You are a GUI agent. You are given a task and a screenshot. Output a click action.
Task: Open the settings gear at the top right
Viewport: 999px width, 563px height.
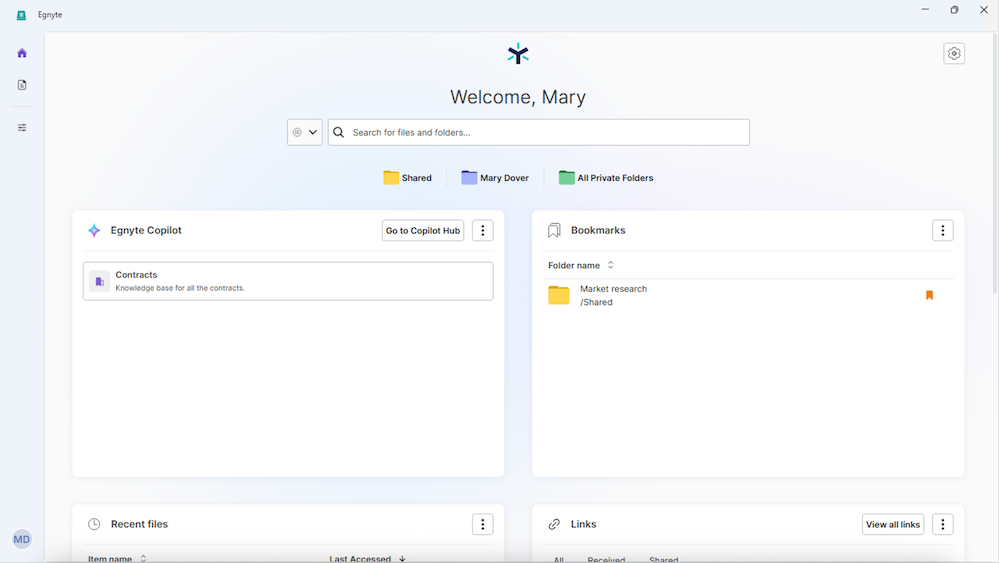click(954, 53)
